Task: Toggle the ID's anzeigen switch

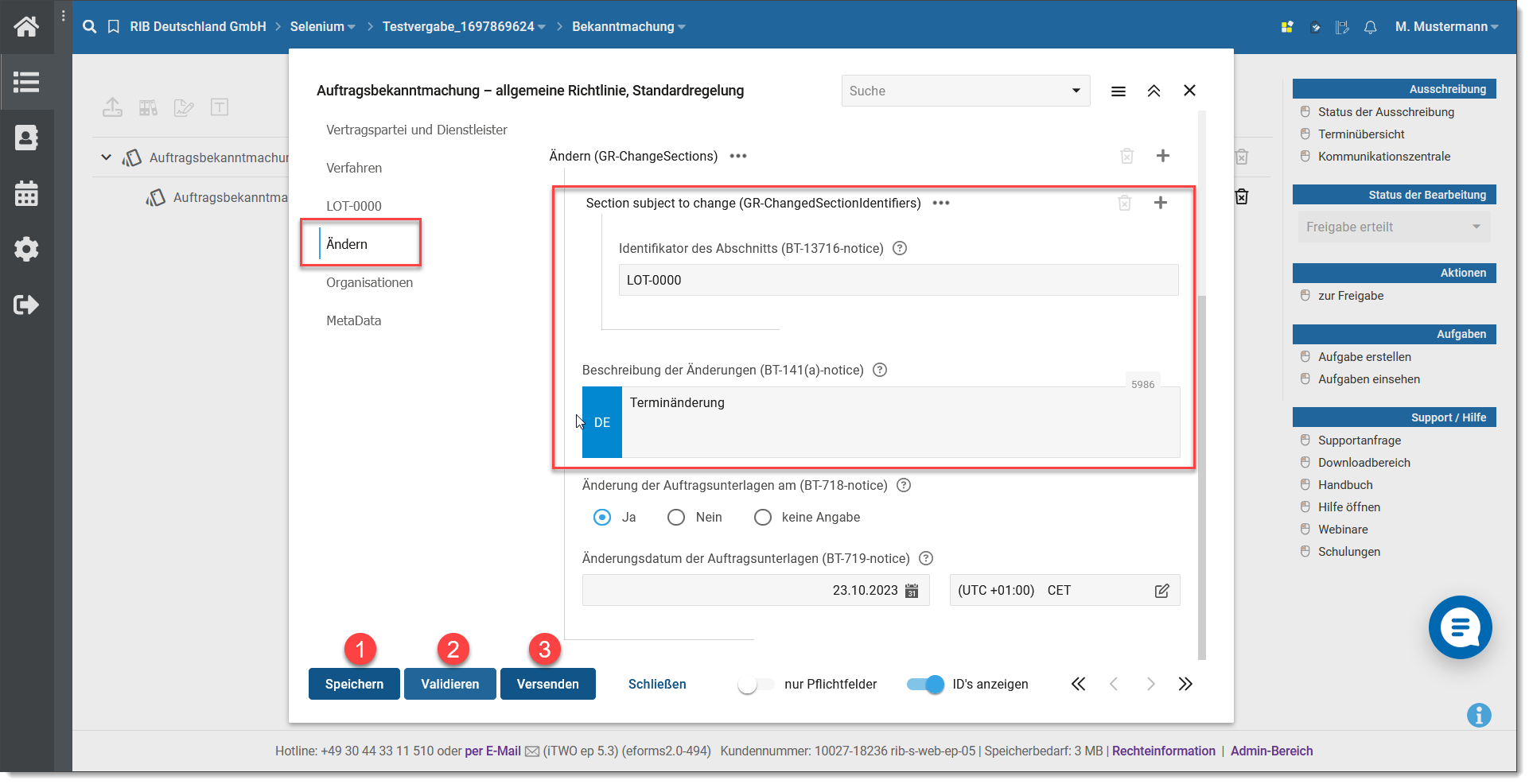Action: (x=925, y=685)
